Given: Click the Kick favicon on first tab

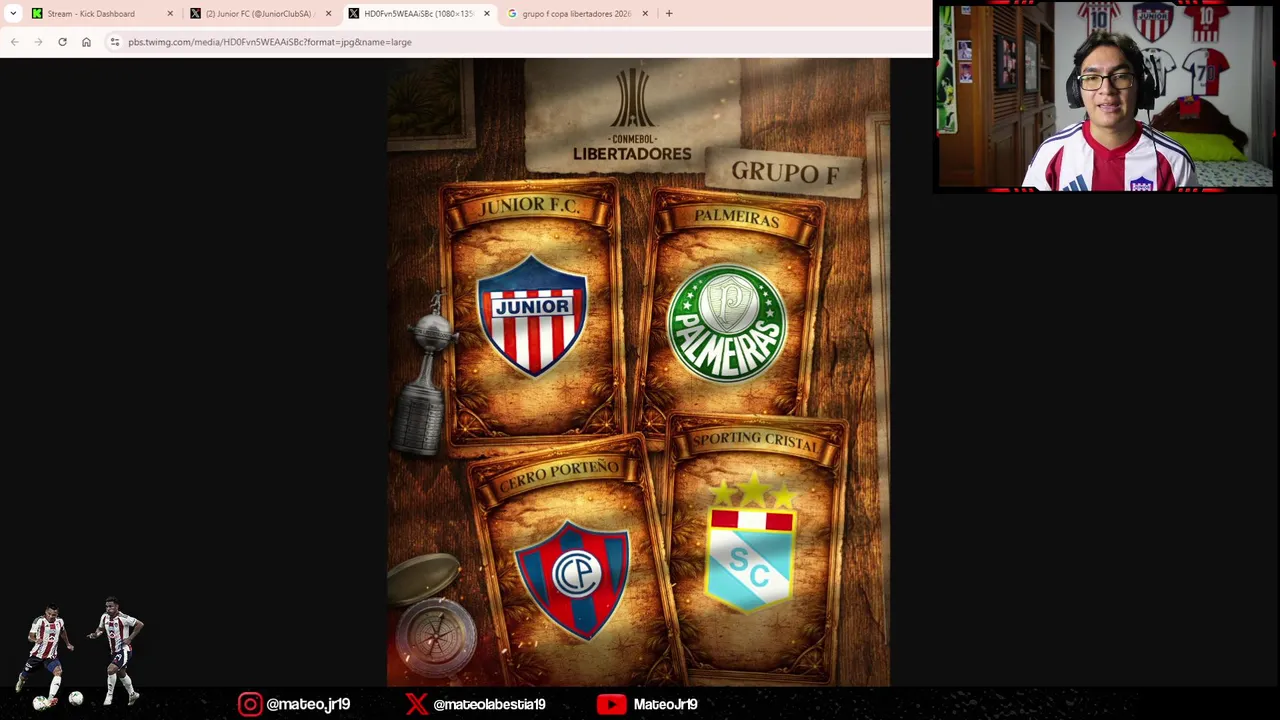Looking at the screenshot, I should click(x=37, y=14).
